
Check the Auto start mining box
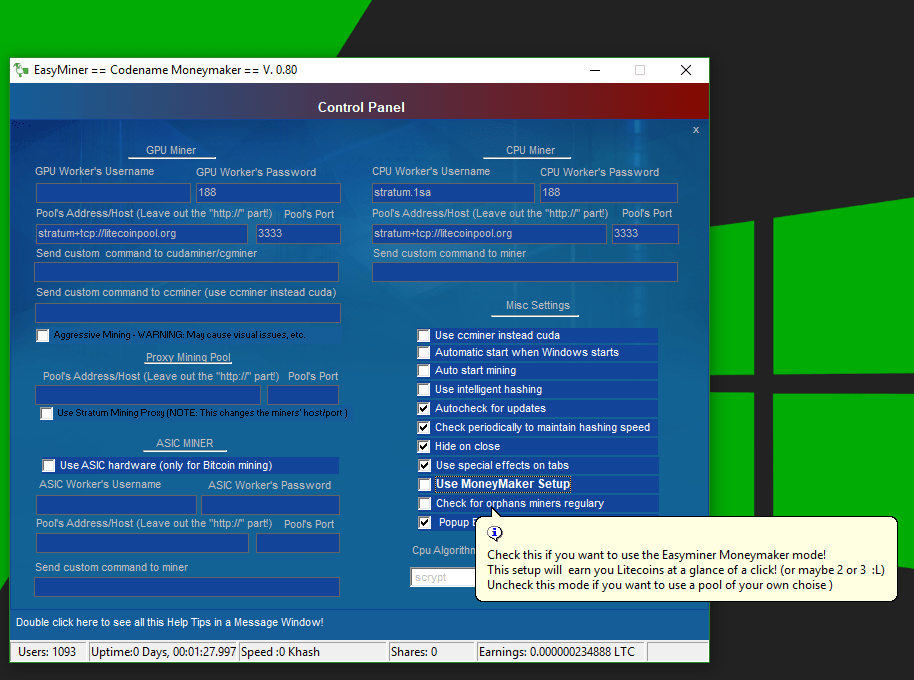[x=424, y=371]
